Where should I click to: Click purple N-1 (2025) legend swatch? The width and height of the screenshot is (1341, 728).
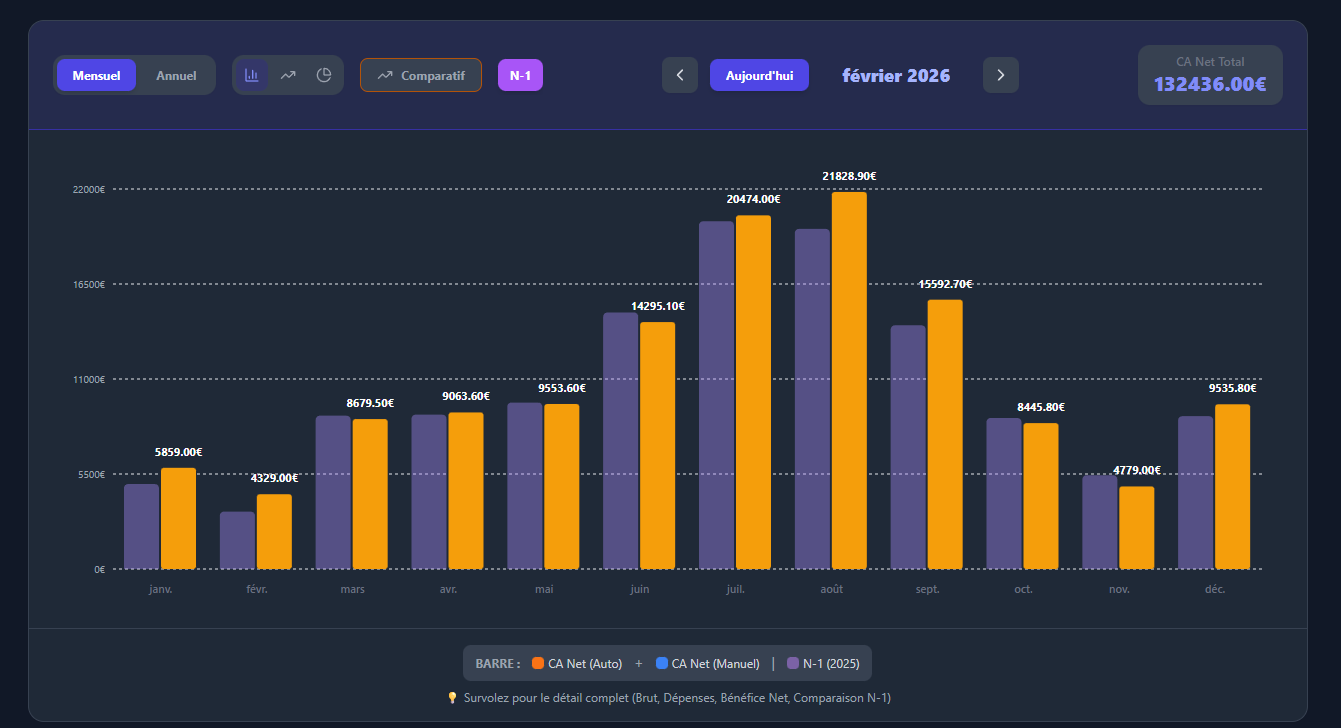(x=793, y=663)
